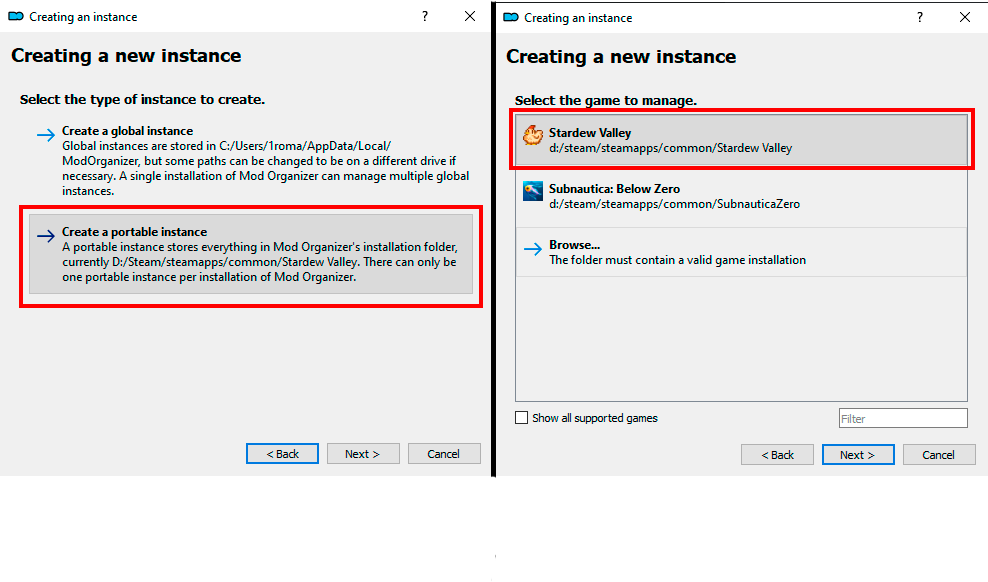Viewport: 988px width, 582px height.
Task: Click the Stardew Valley chicken game icon
Action: point(532,135)
